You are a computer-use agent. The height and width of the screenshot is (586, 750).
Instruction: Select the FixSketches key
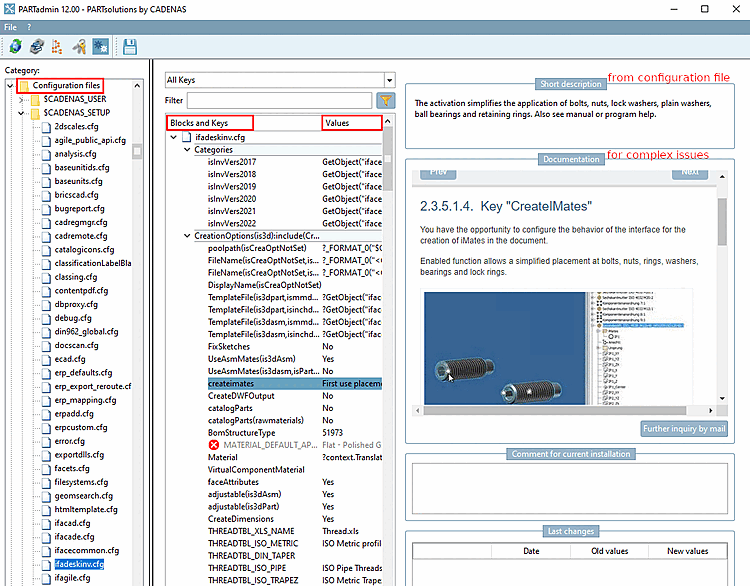click(x=229, y=347)
